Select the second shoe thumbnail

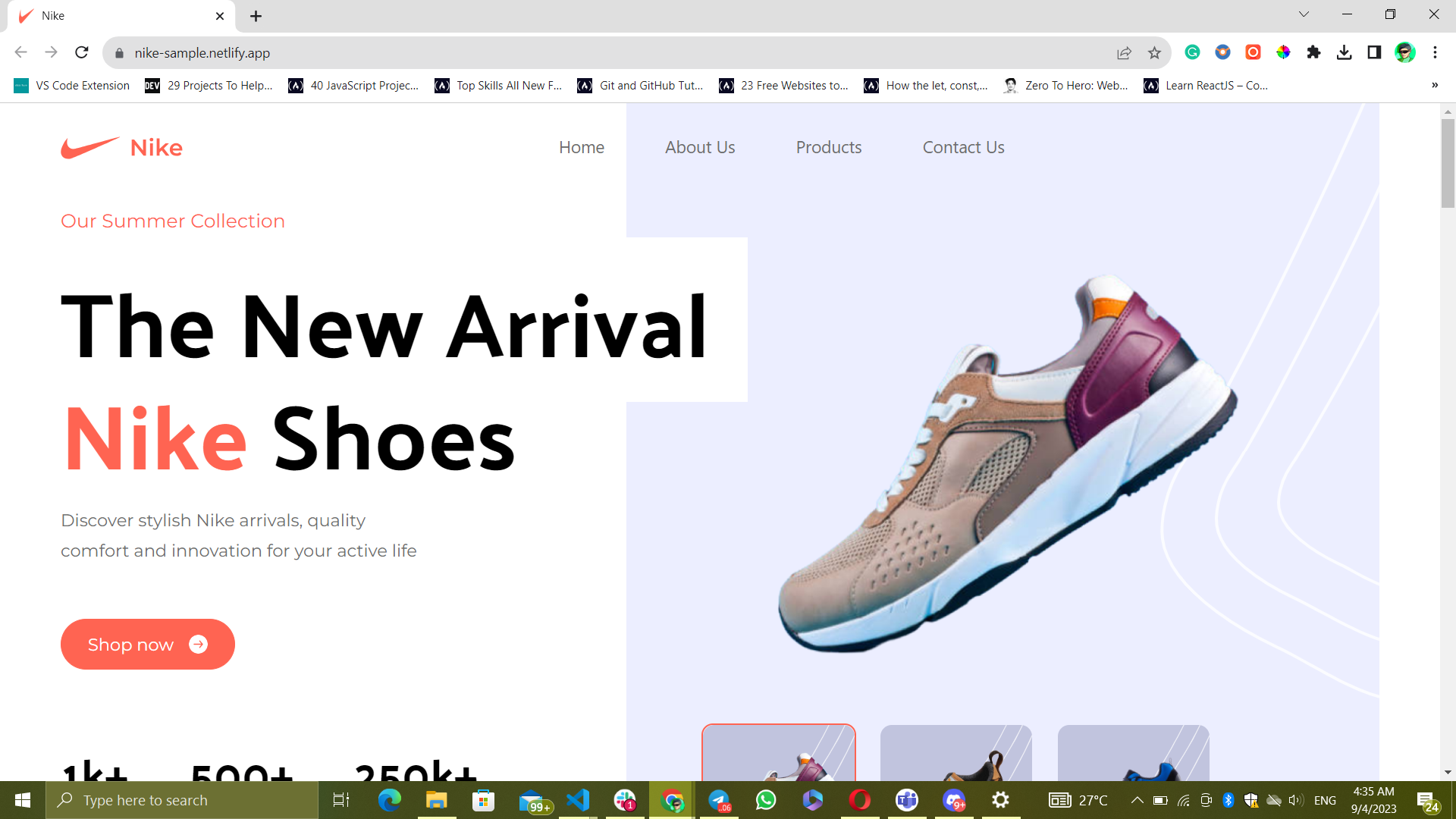tap(955, 753)
